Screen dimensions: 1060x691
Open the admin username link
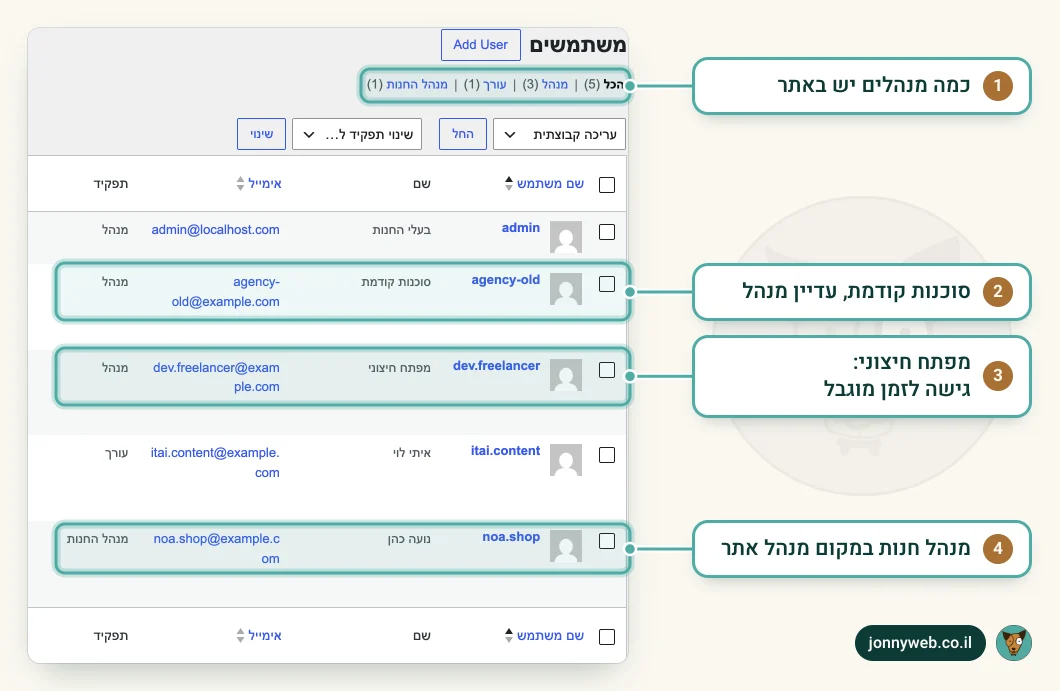(x=521, y=228)
